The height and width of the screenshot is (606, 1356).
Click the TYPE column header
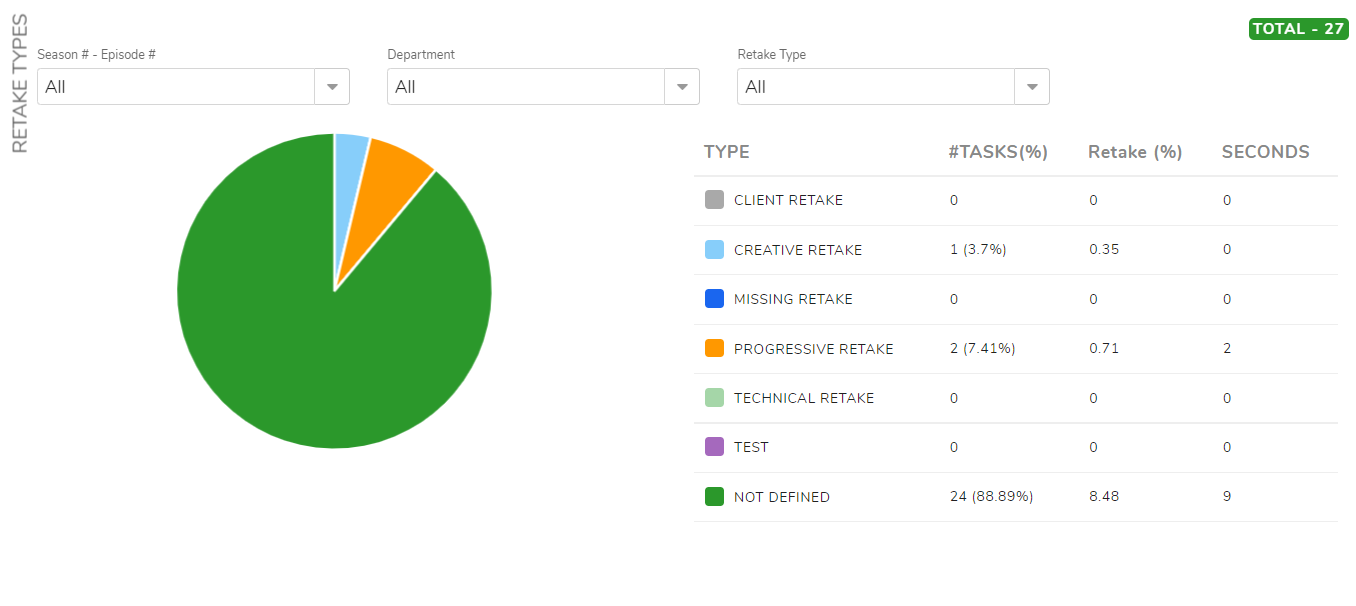click(727, 152)
